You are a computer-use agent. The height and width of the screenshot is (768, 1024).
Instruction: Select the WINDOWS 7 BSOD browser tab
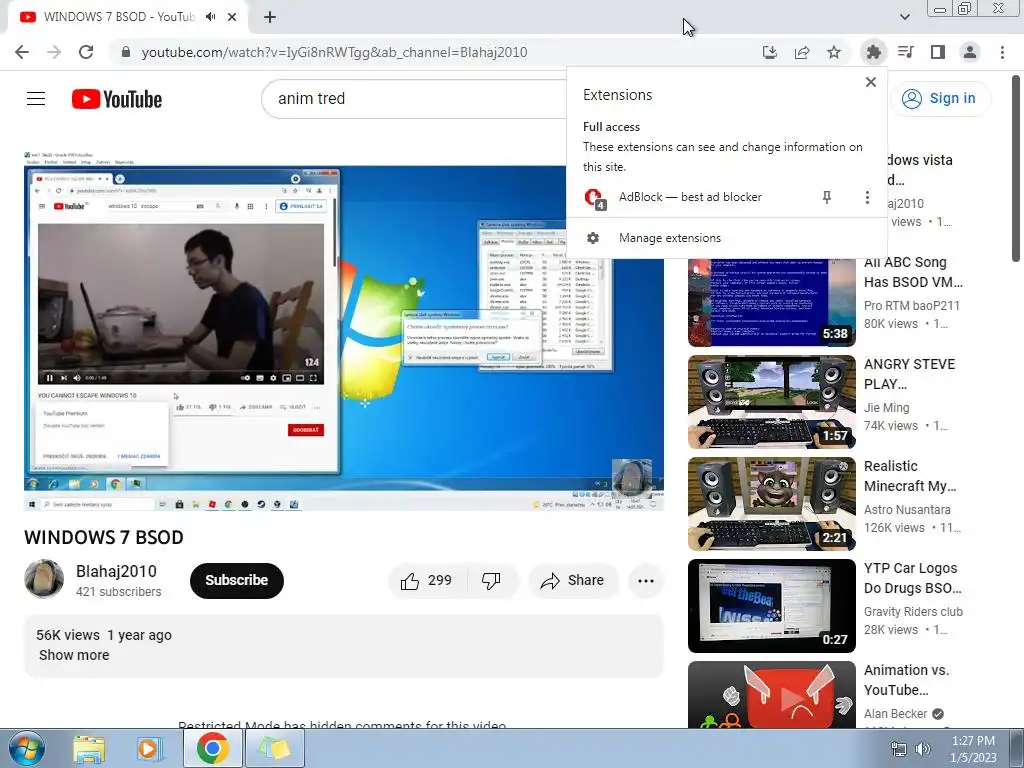(x=120, y=17)
